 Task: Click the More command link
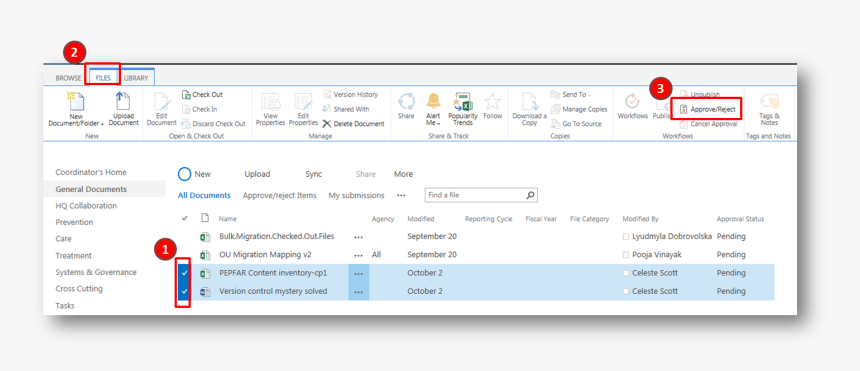pyautogui.click(x=403, y=174)
